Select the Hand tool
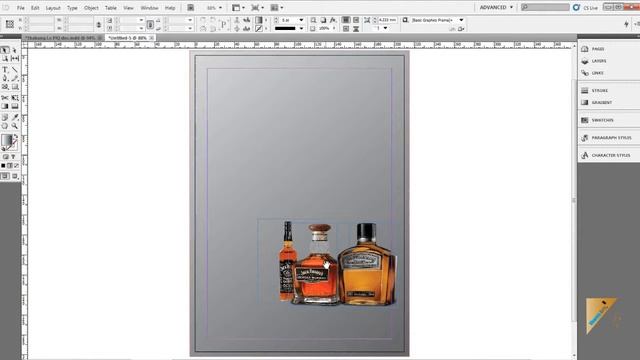This screenshot has height=360, width=640. tap(5, 126)
